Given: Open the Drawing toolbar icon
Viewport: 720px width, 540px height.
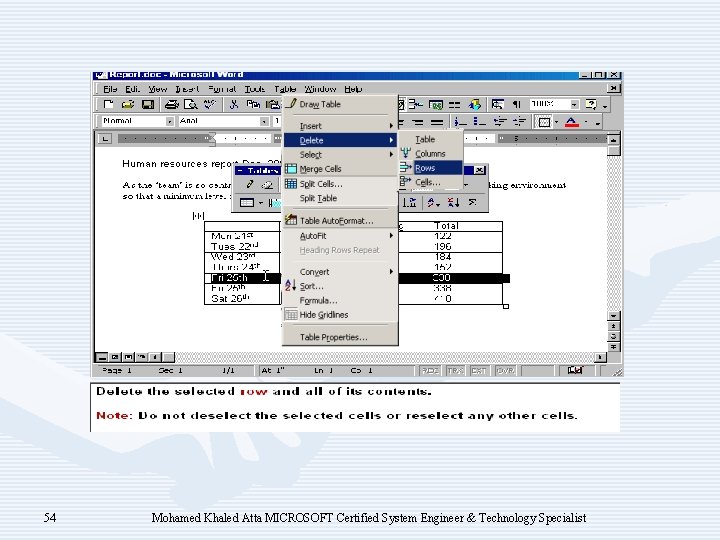Looking at the screenshot, I should tap(475, 105).
